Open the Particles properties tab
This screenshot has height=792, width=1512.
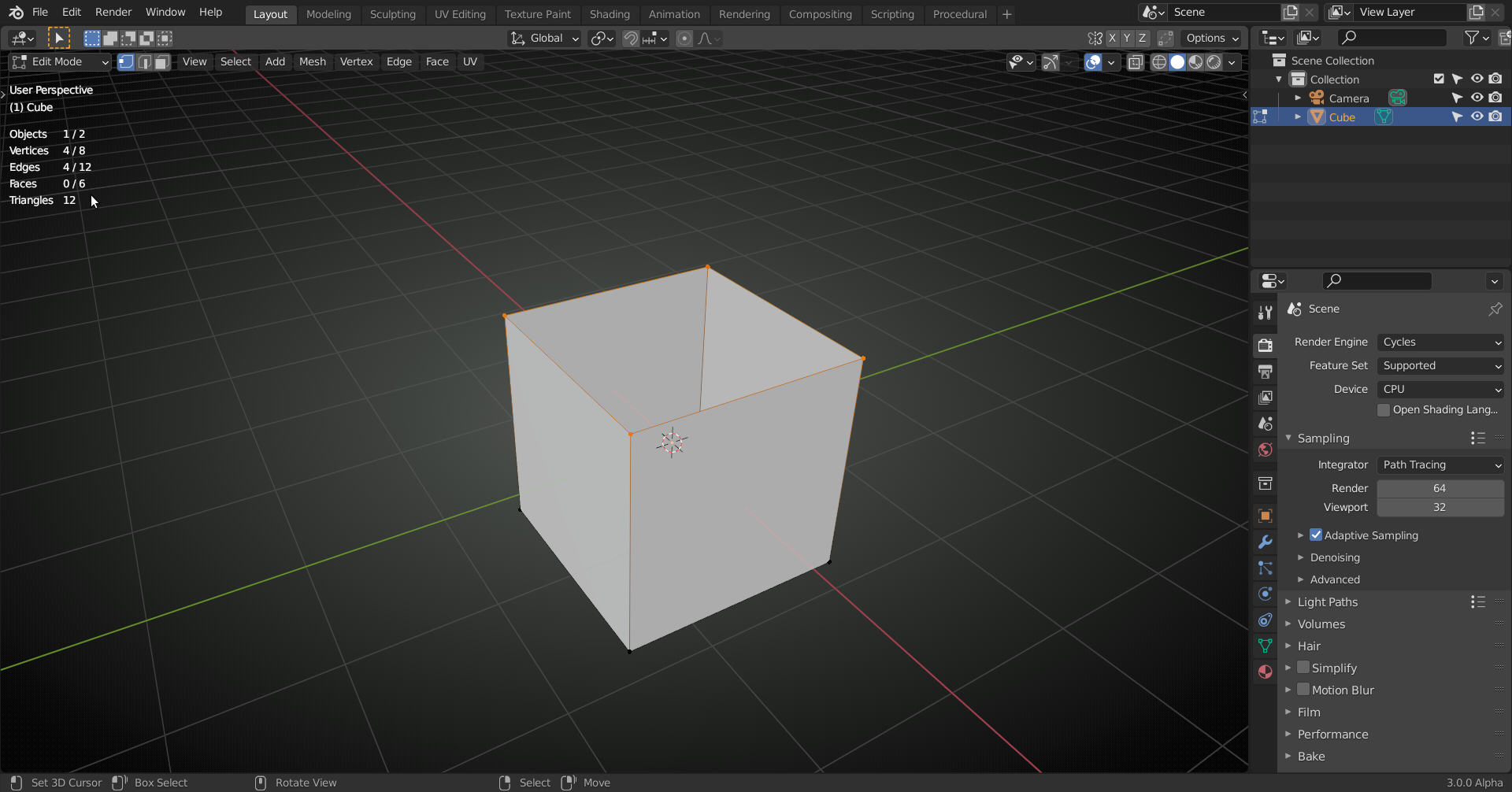coord(1266,568)
